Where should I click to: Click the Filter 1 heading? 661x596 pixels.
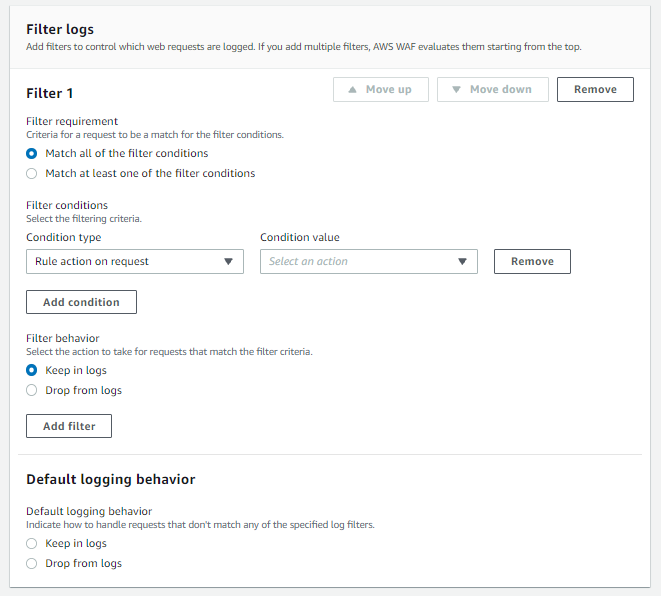click(50, 94)
